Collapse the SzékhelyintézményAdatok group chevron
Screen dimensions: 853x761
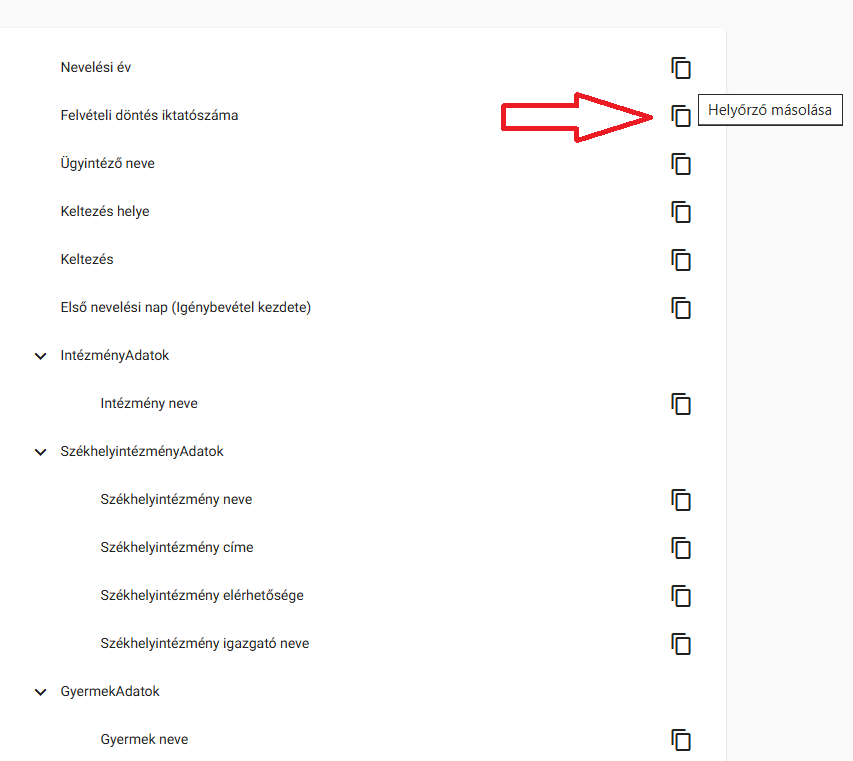(40, 452)
